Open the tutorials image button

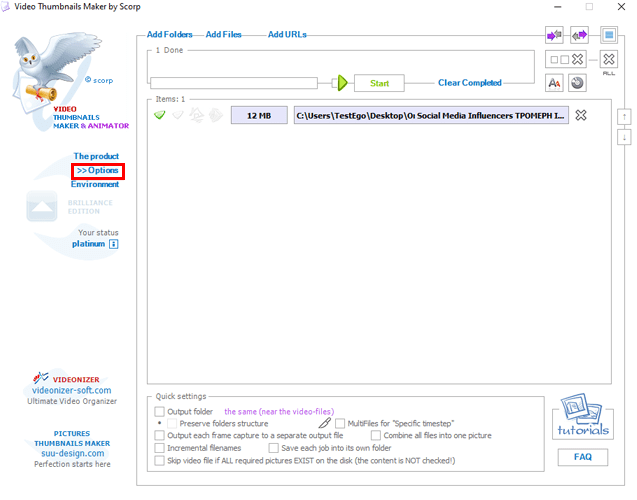tap(583, 415)
